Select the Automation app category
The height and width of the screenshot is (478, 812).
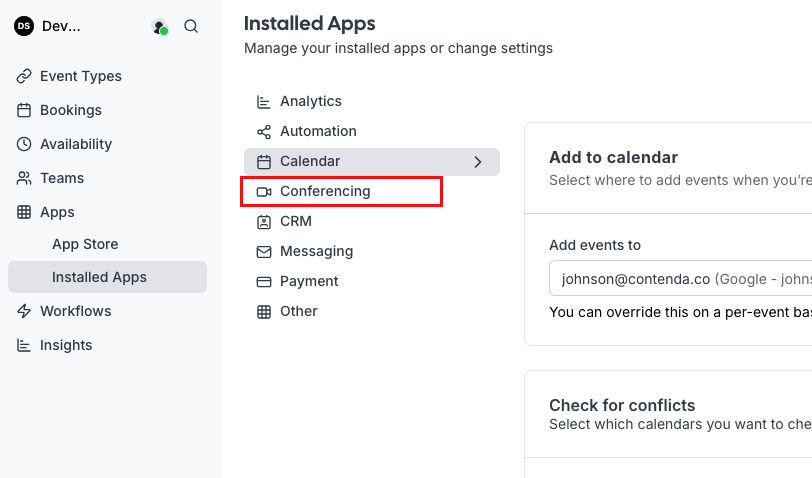point(317,131)
